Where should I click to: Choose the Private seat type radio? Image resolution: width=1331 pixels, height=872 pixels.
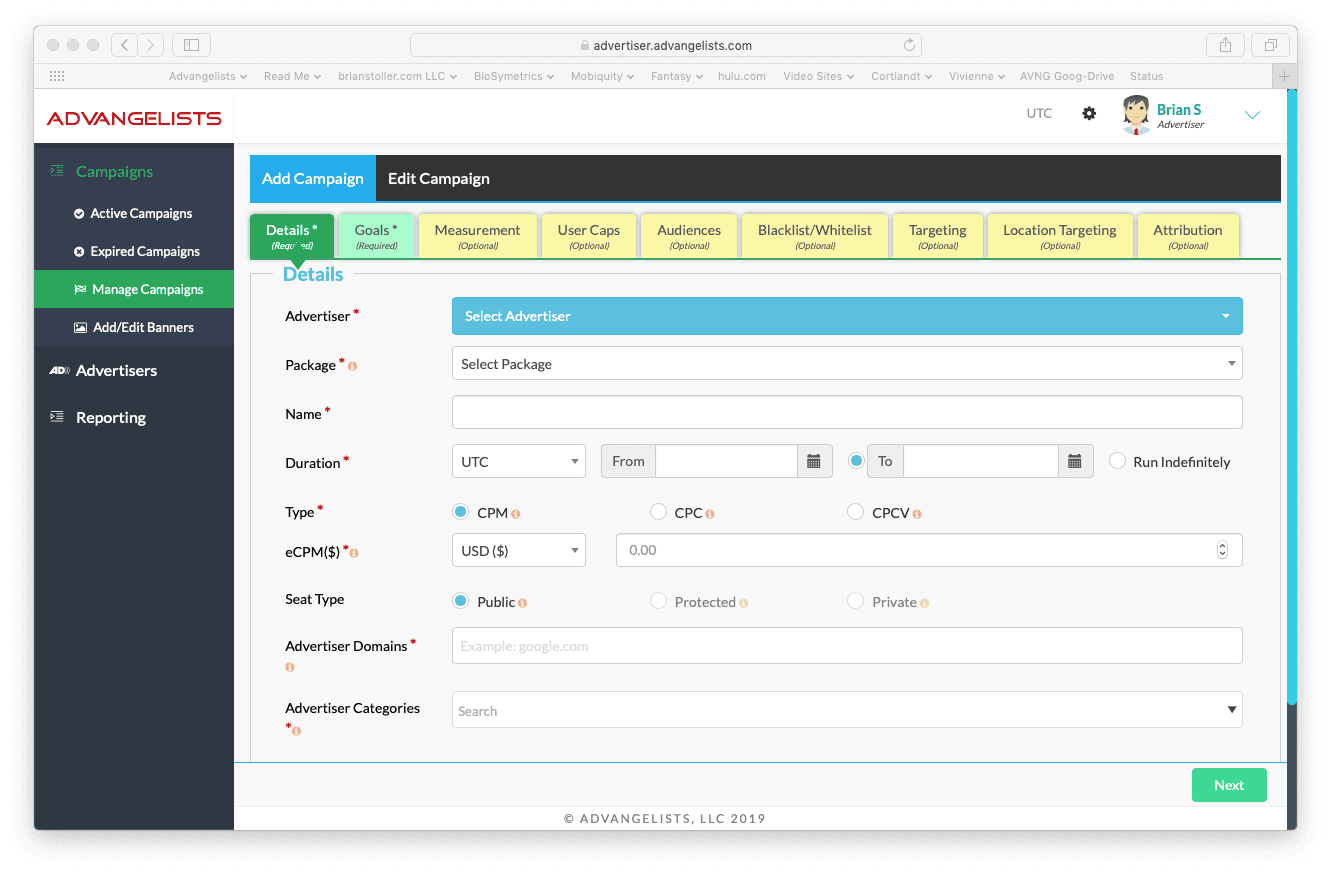855,601
